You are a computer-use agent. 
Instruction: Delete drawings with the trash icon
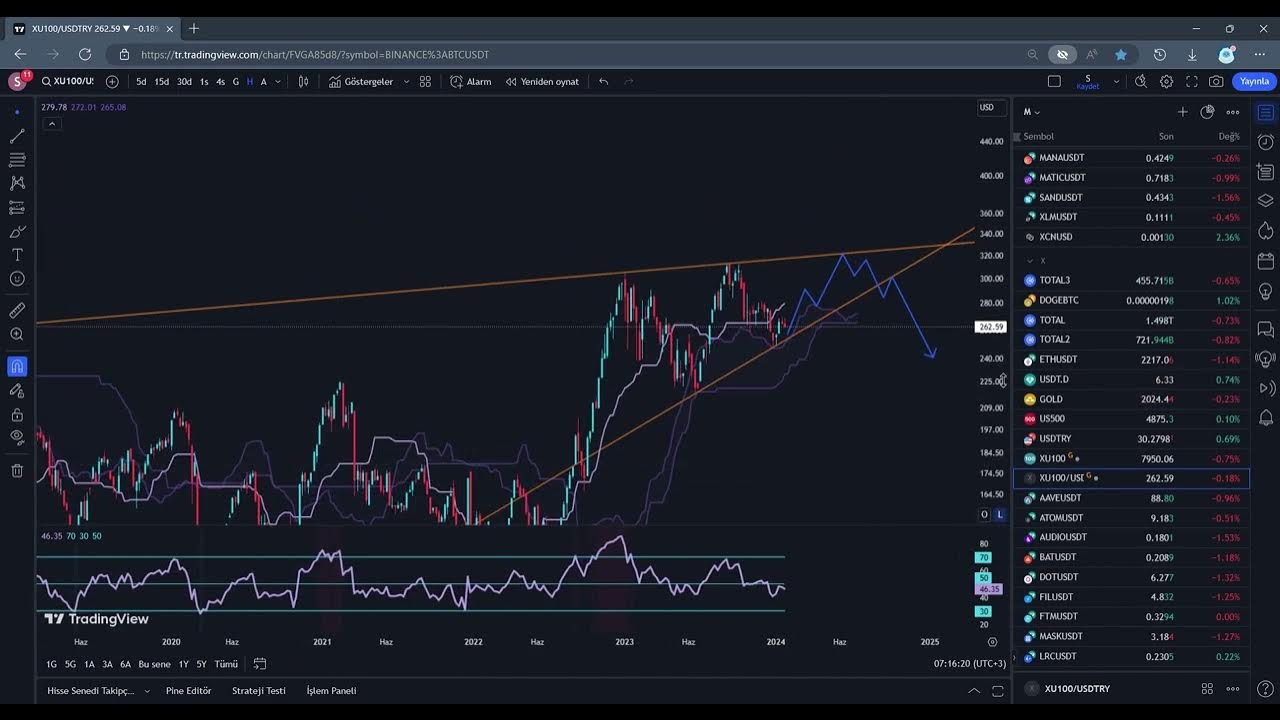(x=17, y=471)
